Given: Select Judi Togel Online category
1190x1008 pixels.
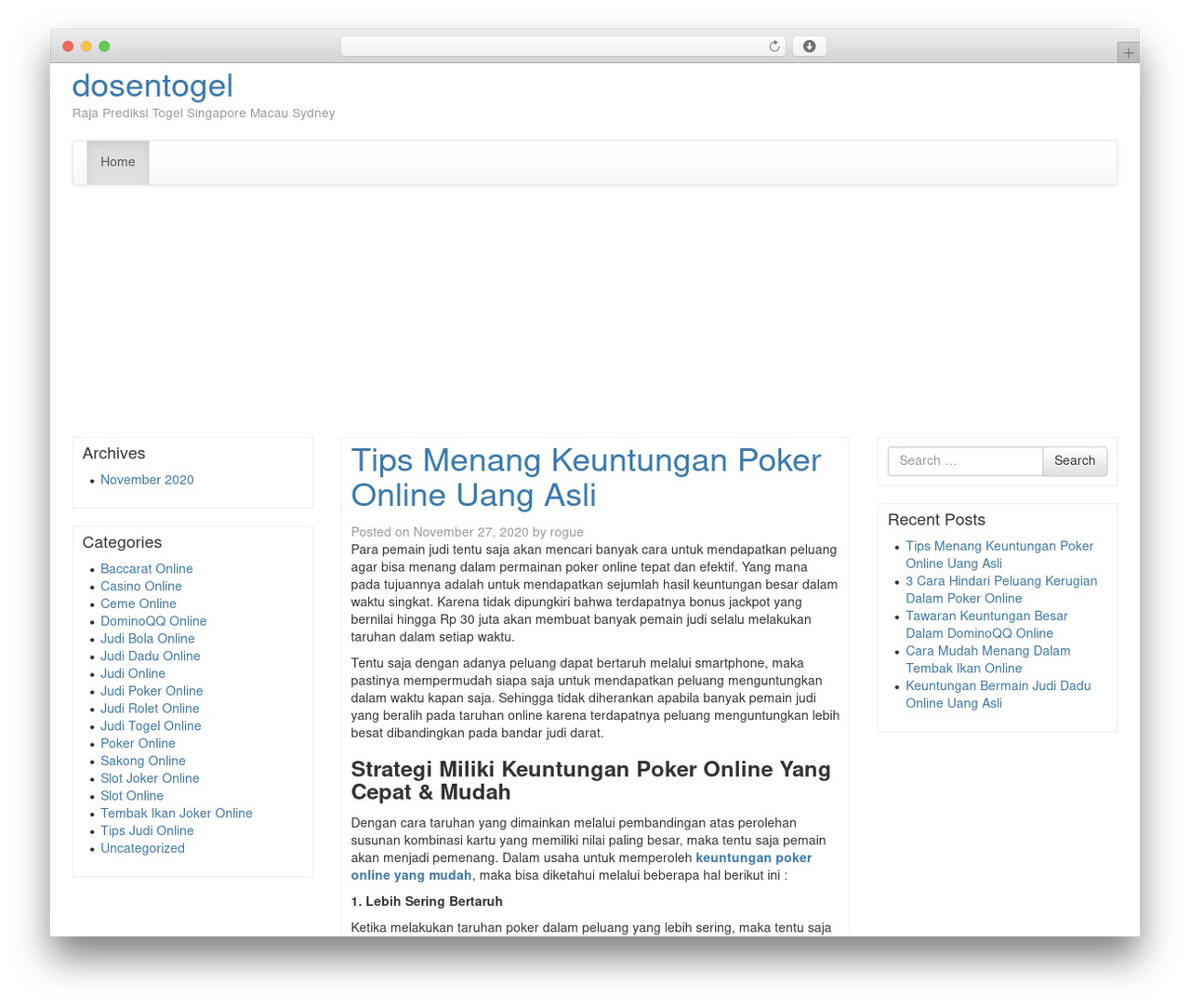Looking at the screenshot, I should click(151, 727).
